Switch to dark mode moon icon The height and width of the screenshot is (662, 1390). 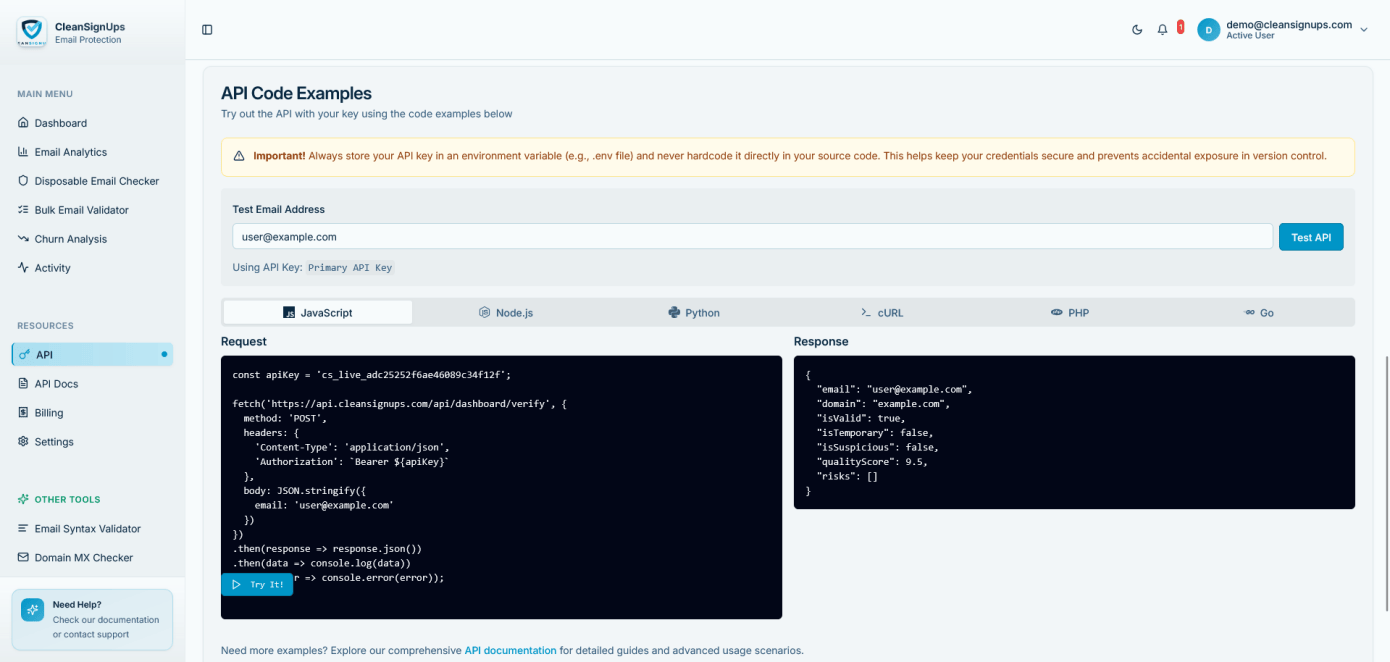point(1137,30)
